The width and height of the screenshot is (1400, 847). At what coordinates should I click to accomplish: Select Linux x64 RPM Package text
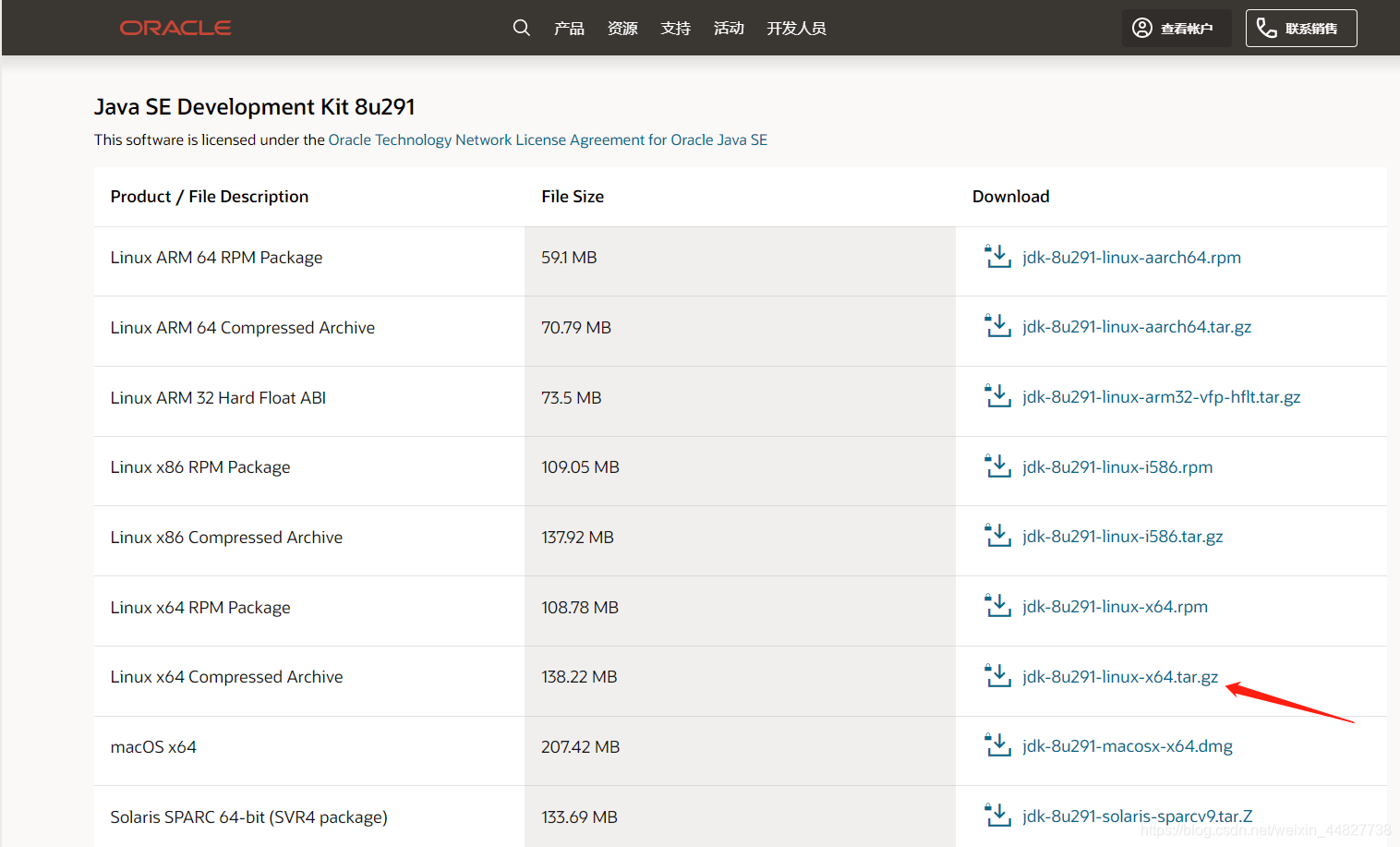[200, 607]
